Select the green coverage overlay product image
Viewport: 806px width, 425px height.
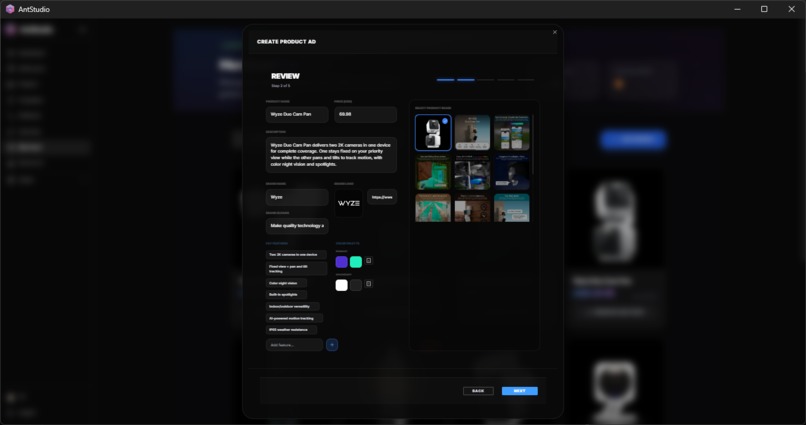tap(433, 172)
